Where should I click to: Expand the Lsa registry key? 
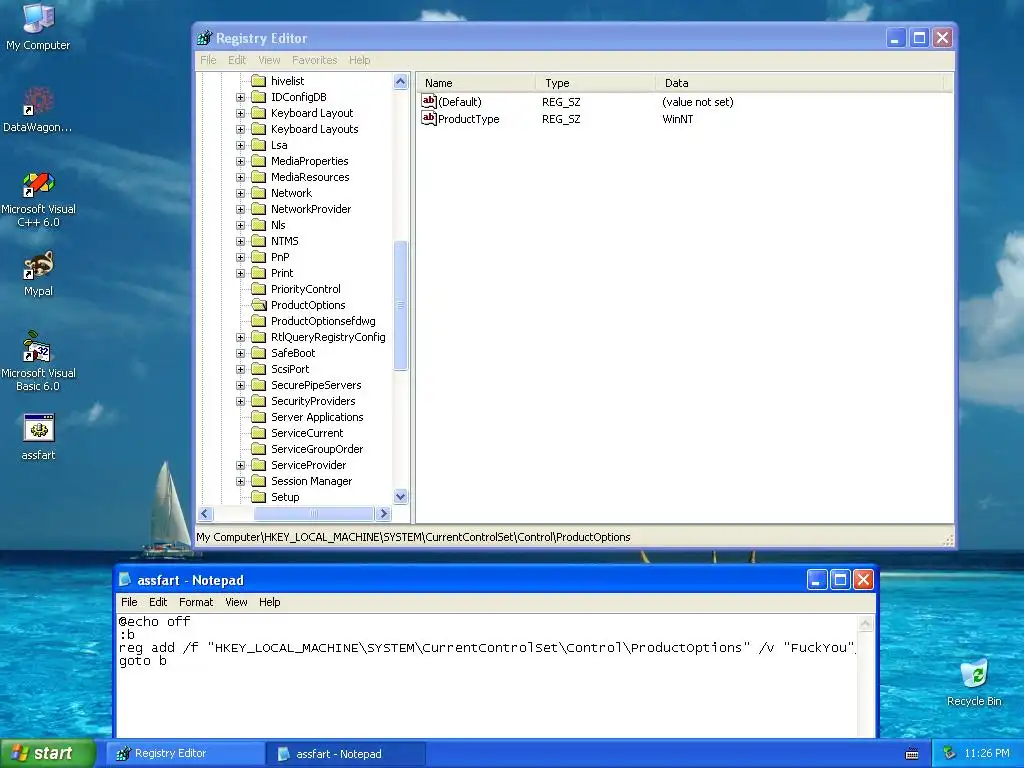tap(240, 145)
